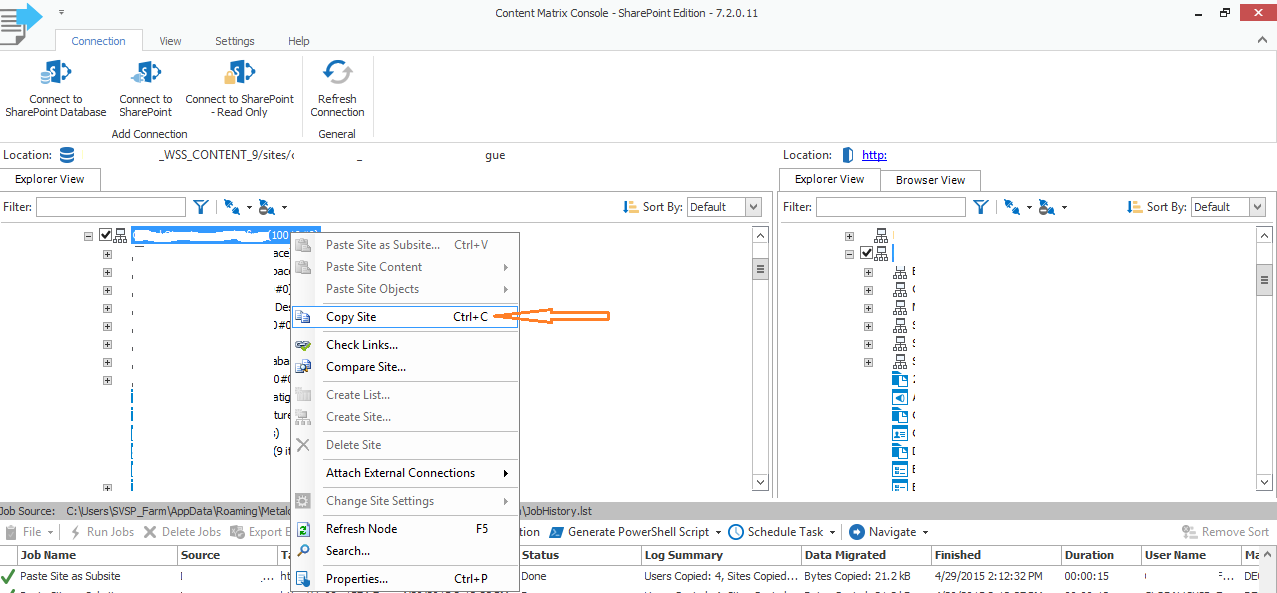Screen dimensions: 1277x593
Task: Click the Delete Site X icon in context menu
Action: point(303,445)
